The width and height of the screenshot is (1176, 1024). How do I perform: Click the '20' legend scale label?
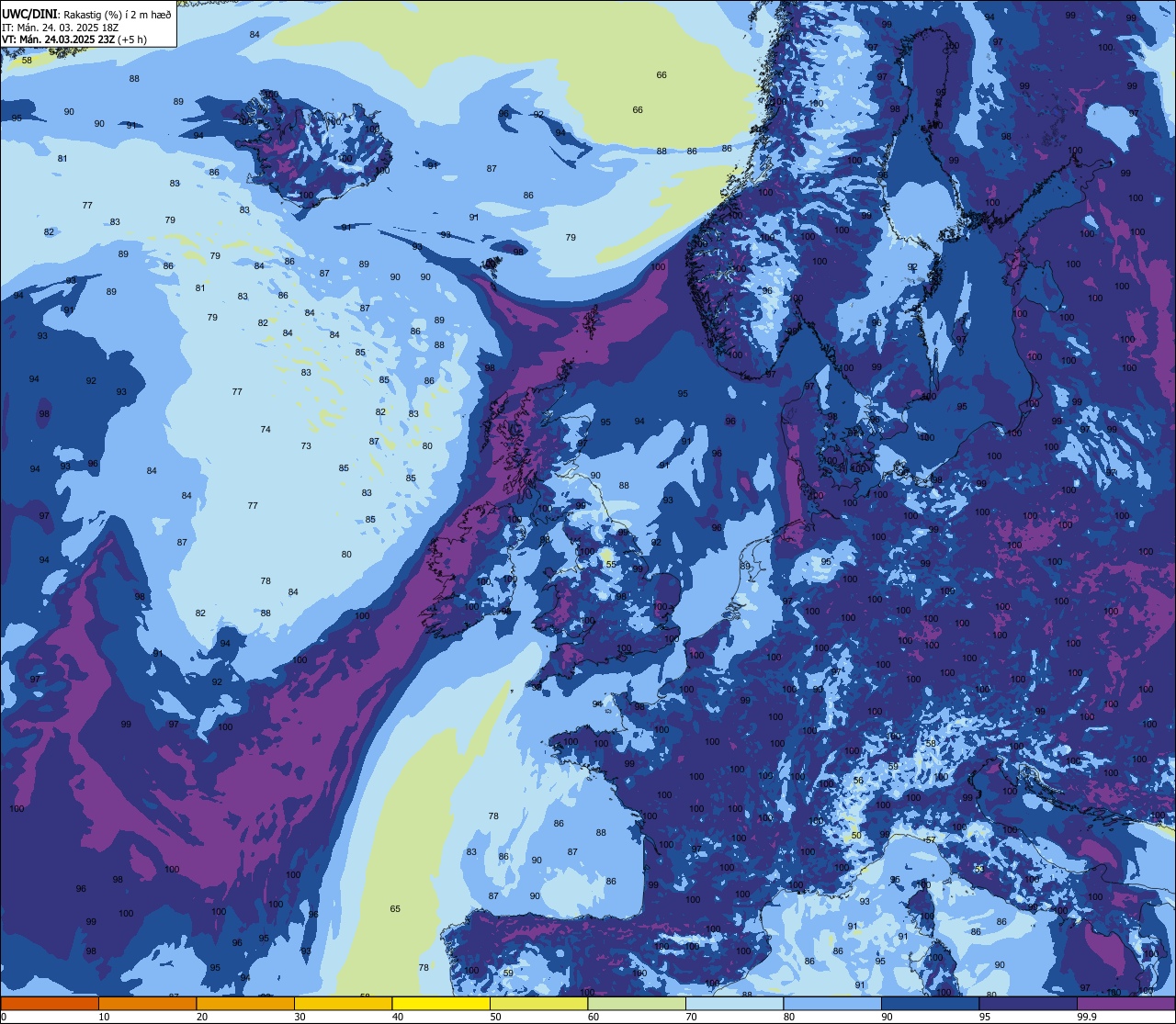pos(202,1017)
